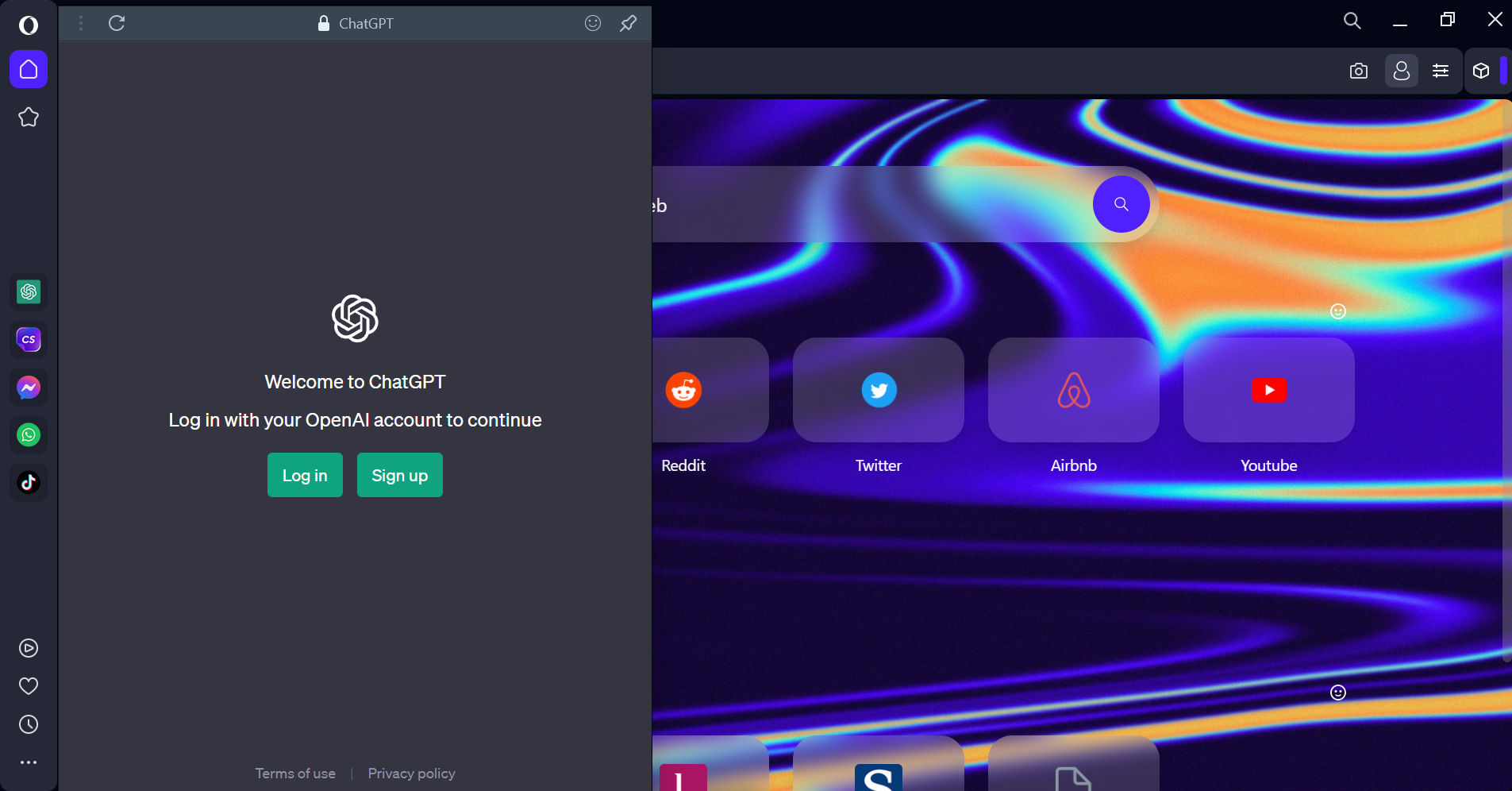
Task: Rate the ChatGPT panel with smiley icon
Action: (593, 23)
